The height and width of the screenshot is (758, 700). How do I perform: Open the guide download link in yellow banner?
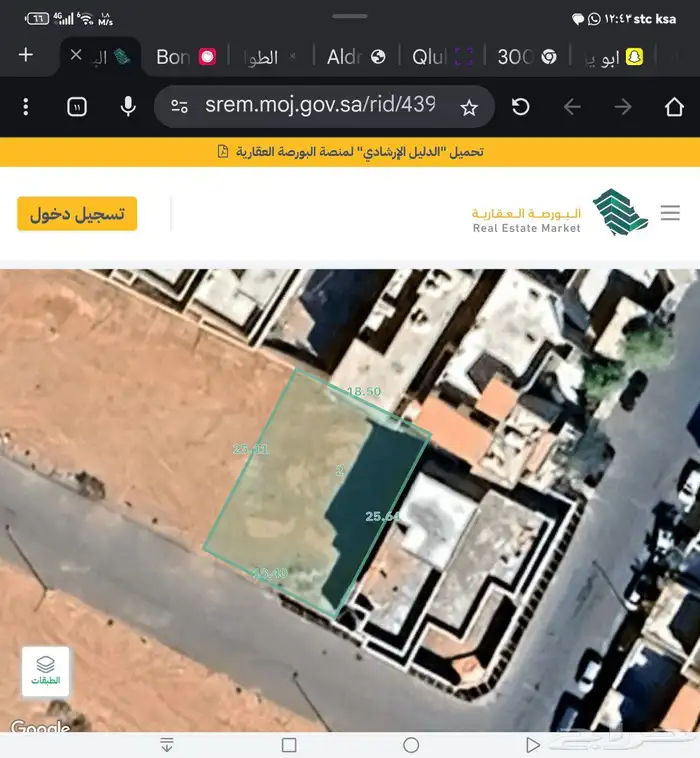point(350,152)
